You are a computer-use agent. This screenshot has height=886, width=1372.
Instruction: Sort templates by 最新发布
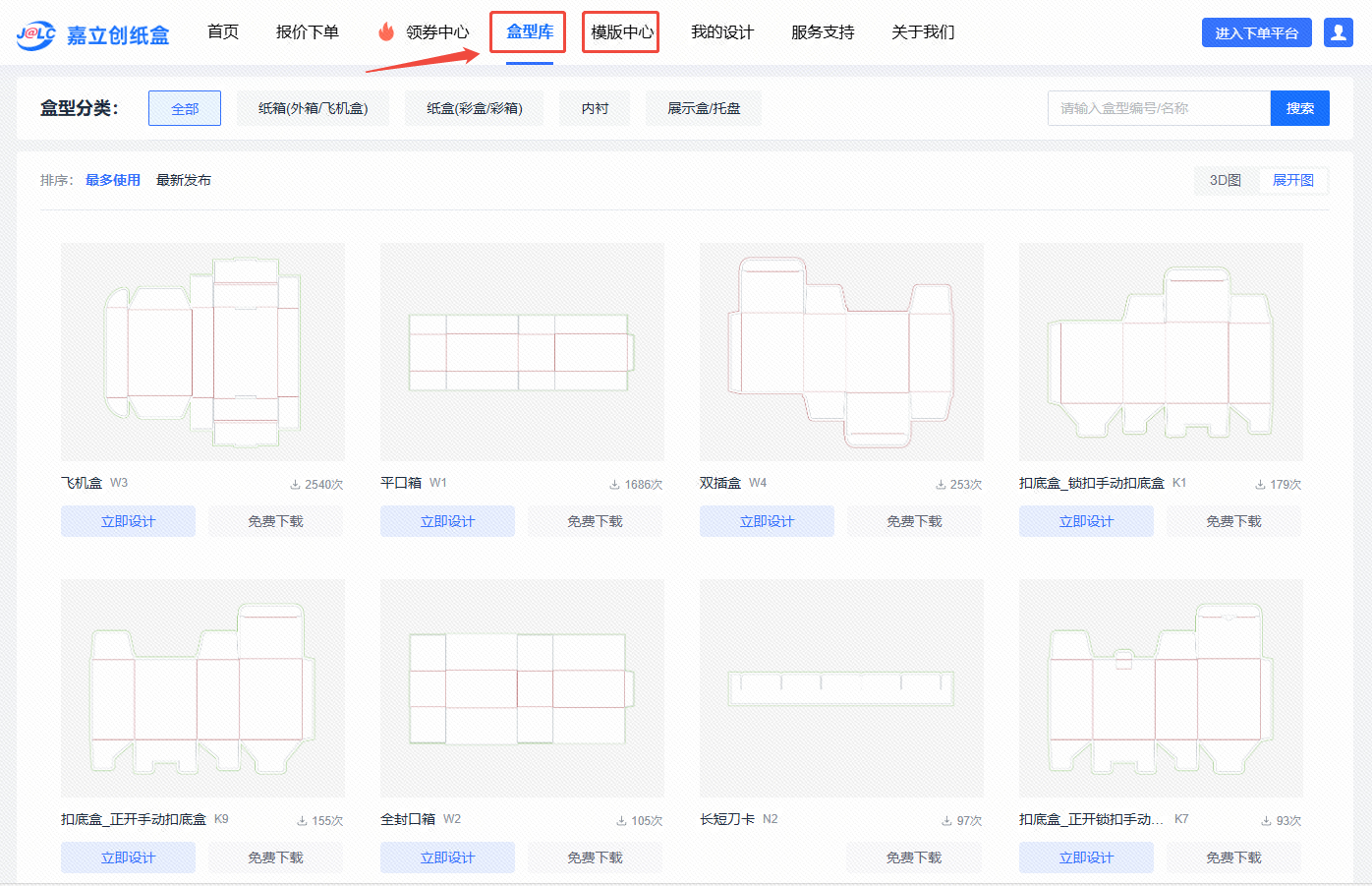coord(184,180)
